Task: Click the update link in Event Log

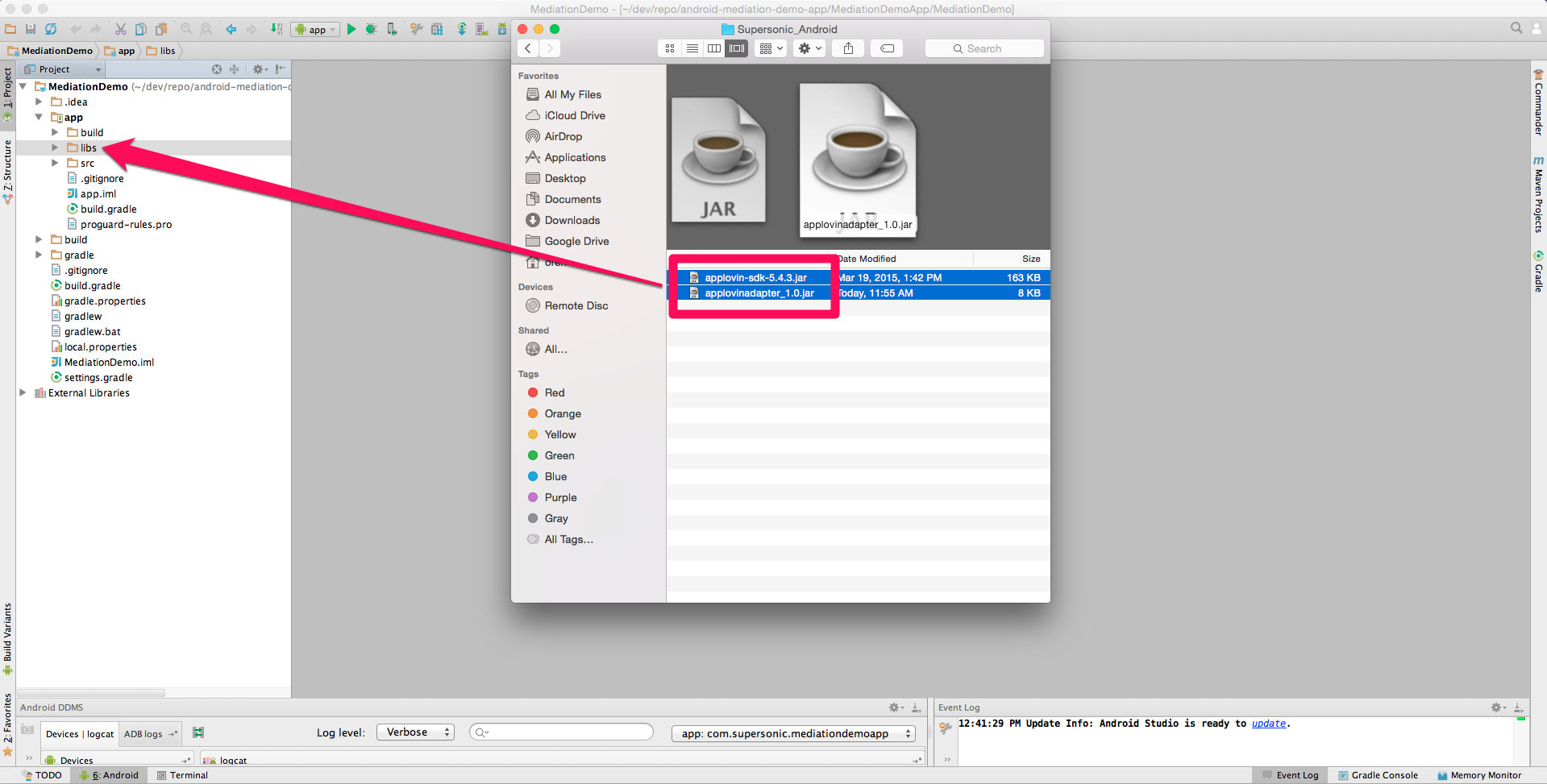Action: pos(1268,724)
